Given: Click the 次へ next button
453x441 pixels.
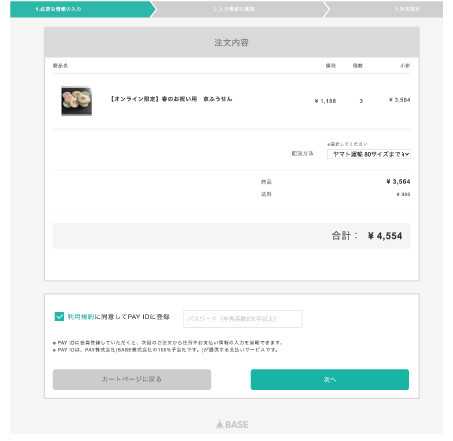Looking at the screenshot, I should (x=330, y=379).
